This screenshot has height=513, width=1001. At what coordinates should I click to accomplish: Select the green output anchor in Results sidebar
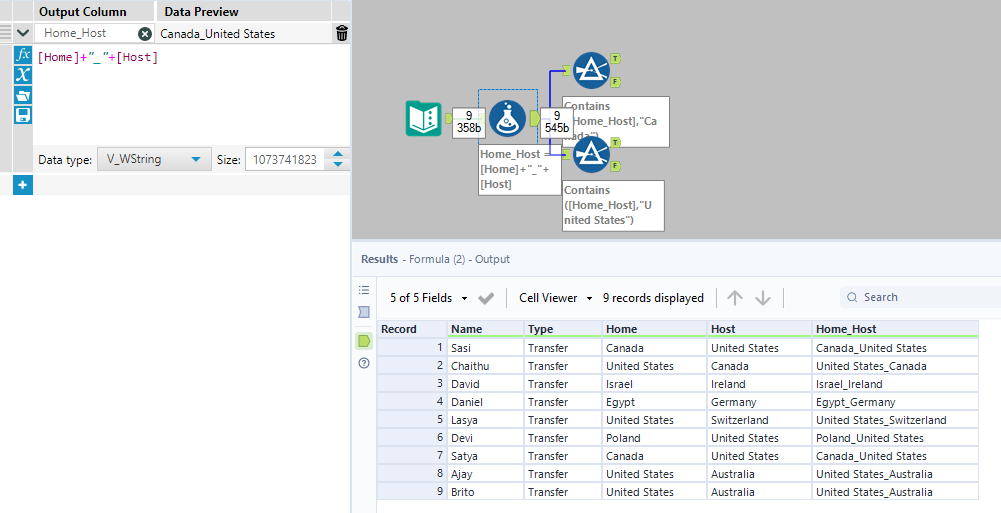(364, 341)
